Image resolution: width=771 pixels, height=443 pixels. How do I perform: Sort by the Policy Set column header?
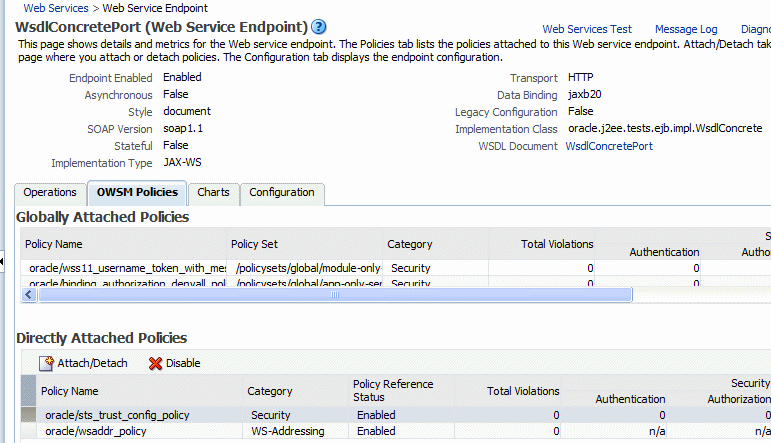tap(258, 244)
